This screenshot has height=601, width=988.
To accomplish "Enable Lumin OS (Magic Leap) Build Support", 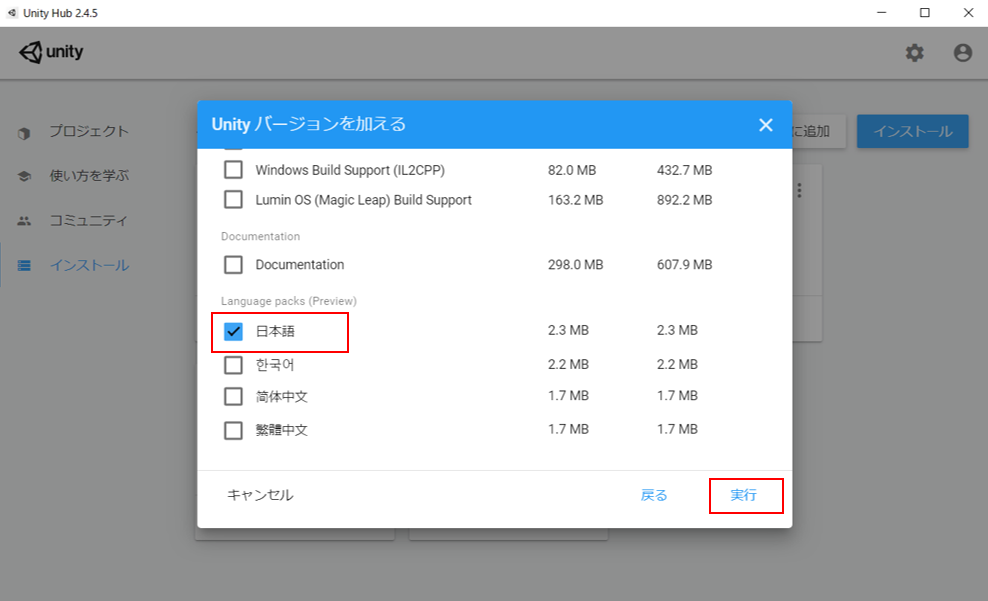I will coord(233,200).
